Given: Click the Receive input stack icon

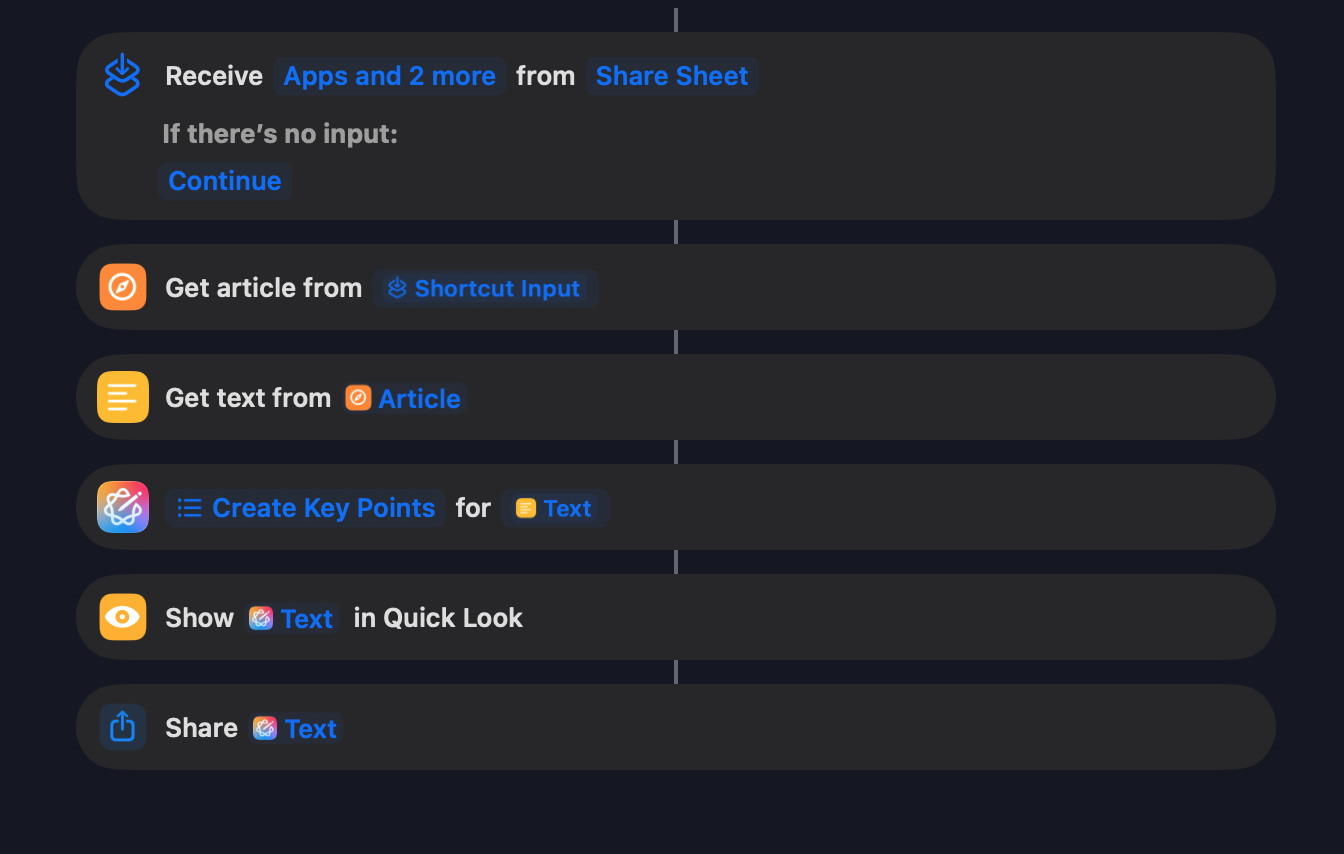Looking at the screenshot, I should pyautogui.click(x=122, y=76).
